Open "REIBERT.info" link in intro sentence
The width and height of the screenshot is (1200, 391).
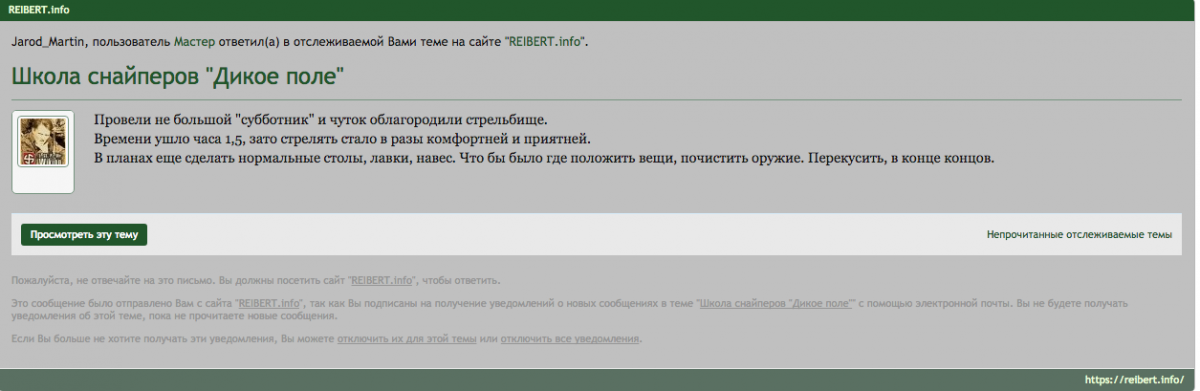point(546,43)
